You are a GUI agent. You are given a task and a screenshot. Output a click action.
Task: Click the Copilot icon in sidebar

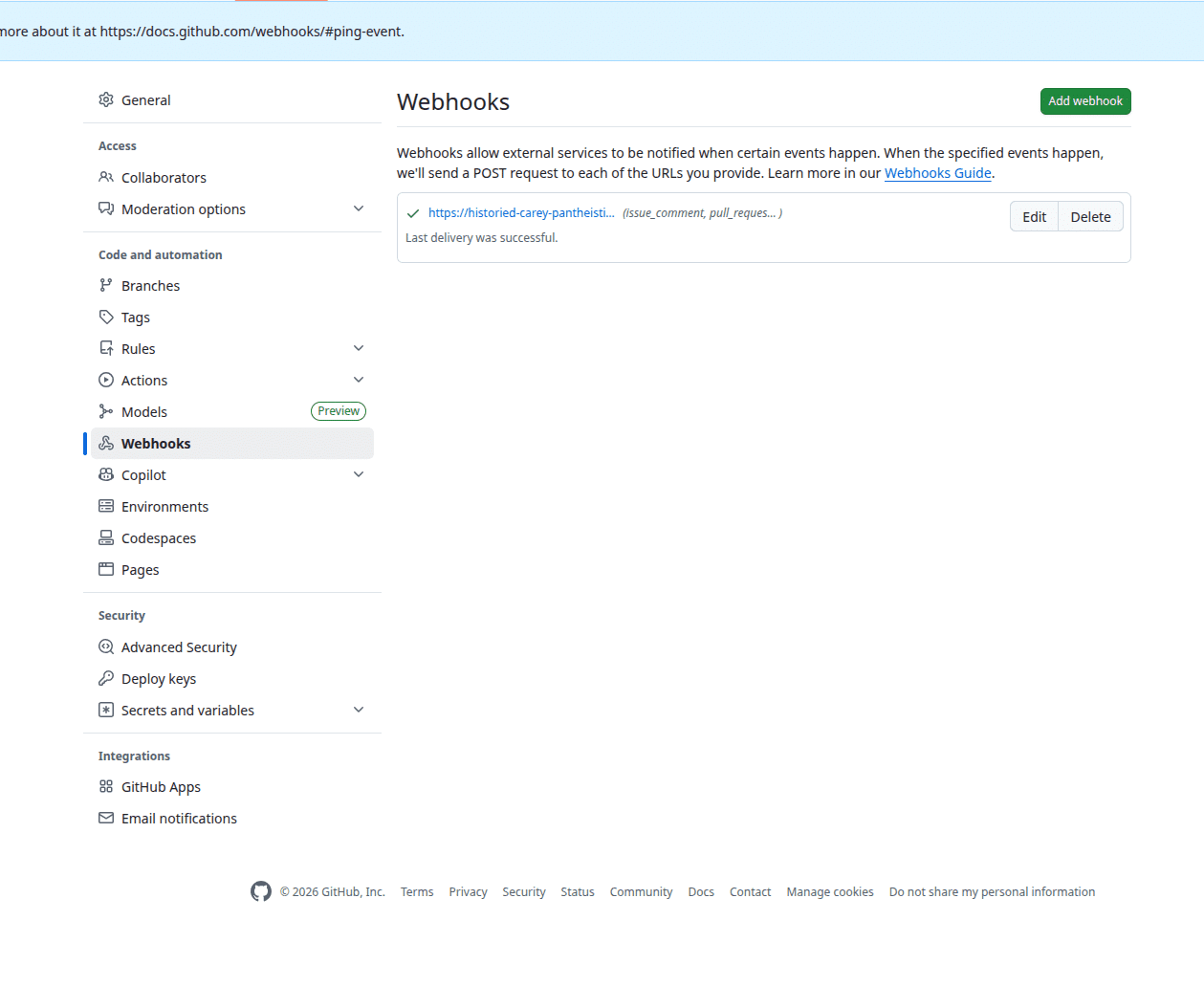tap(106, 474)
